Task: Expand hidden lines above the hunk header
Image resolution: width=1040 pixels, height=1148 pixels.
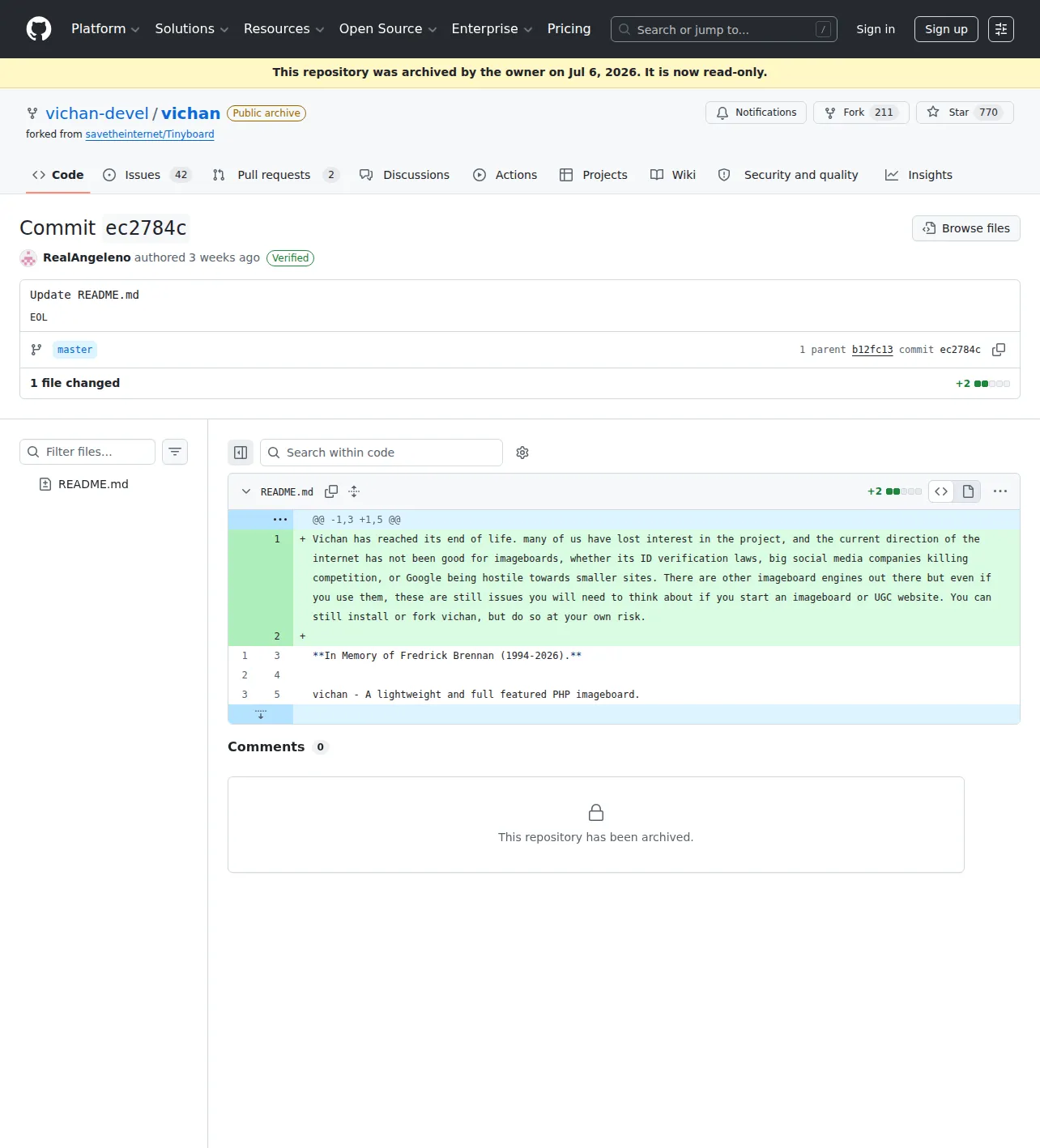Action: coord(280,520)
